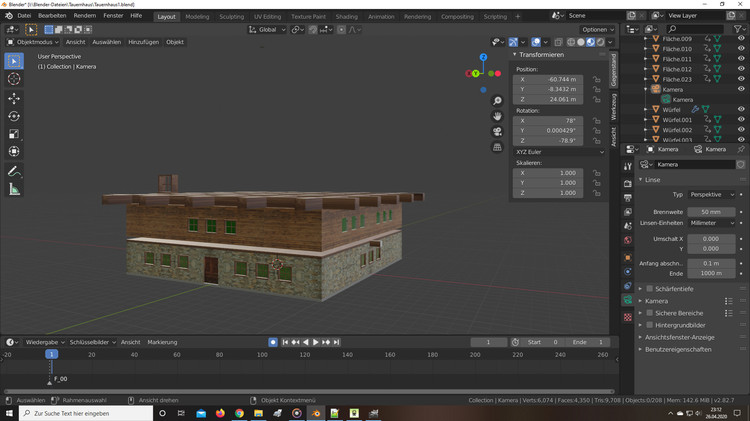Switch to orthographic grid view icon

pos(497,147)
